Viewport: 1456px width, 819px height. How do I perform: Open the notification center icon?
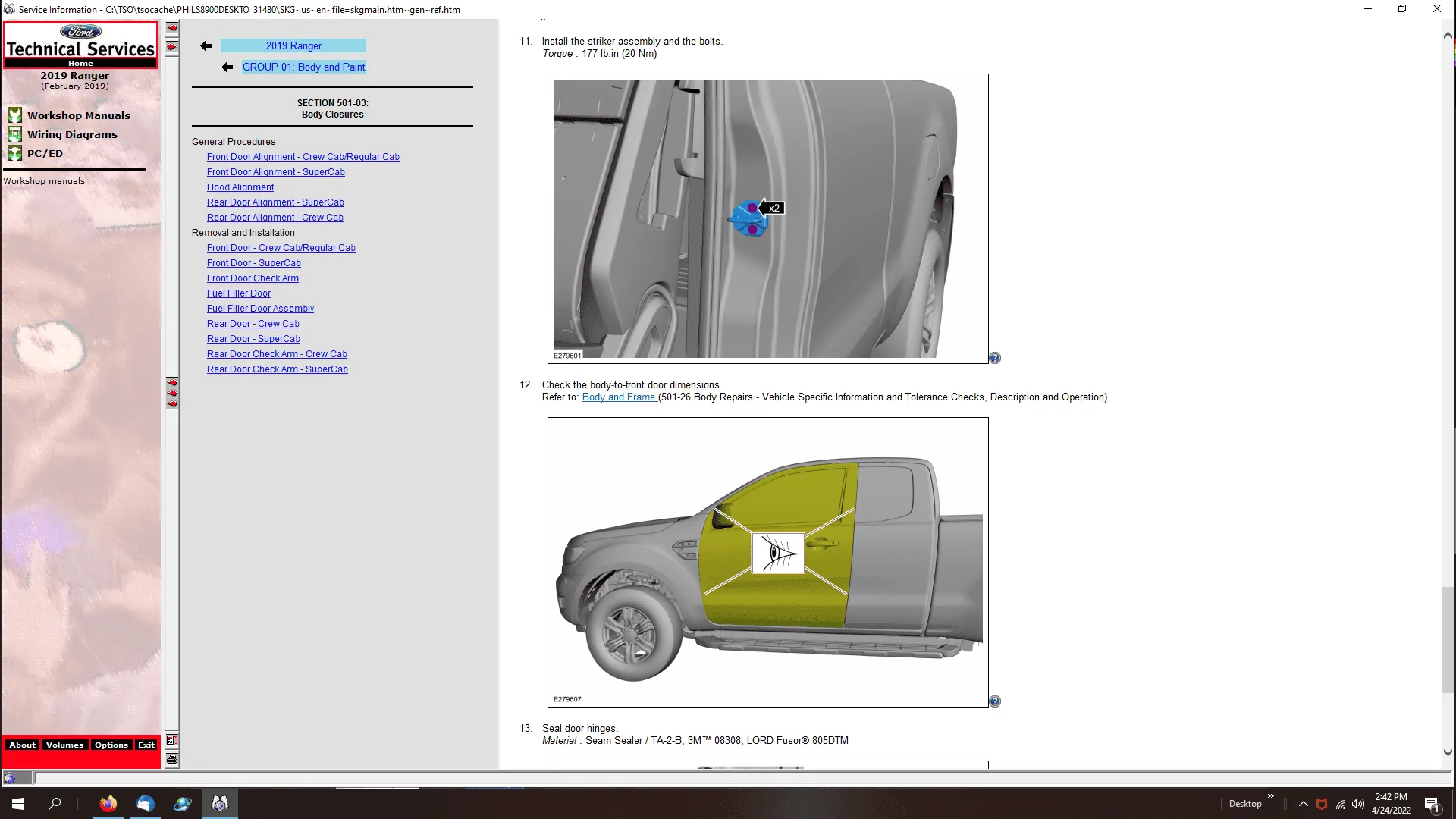coord(1432,805)
